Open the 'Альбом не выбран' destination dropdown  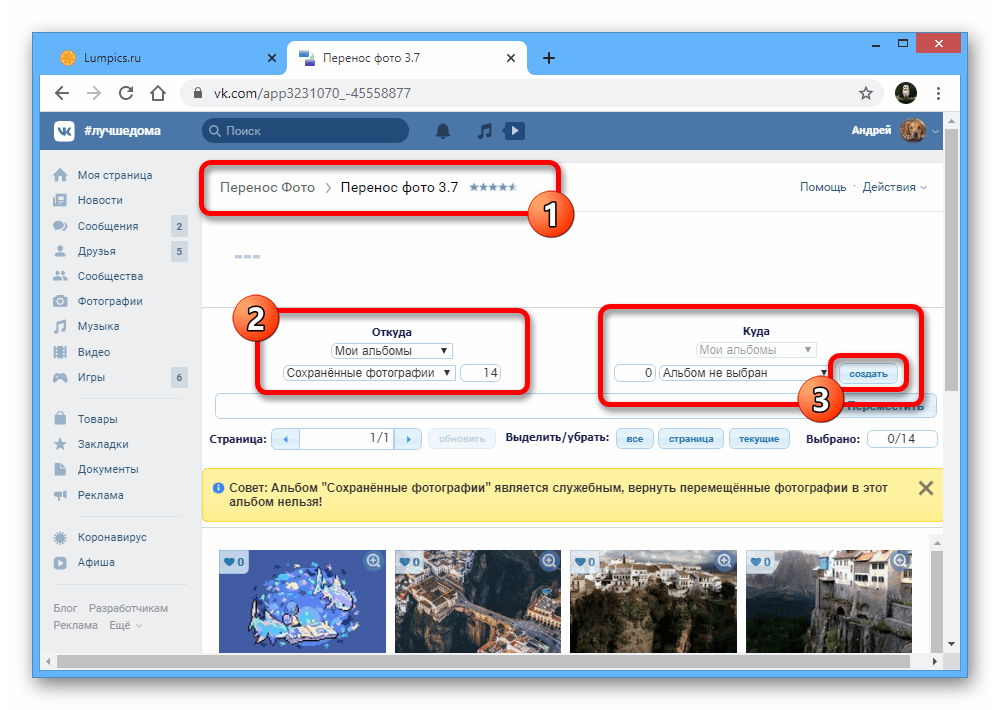click(743, 373)
